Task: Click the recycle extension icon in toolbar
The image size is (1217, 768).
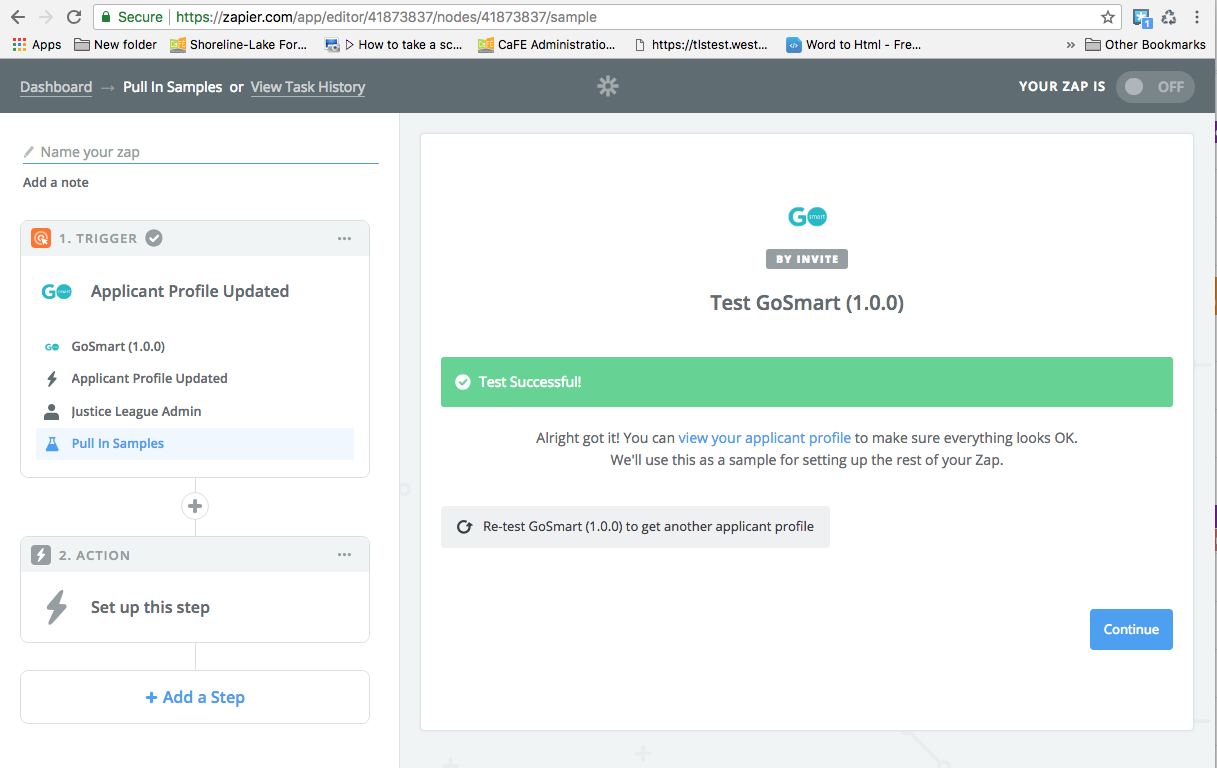Action: 1169,17
